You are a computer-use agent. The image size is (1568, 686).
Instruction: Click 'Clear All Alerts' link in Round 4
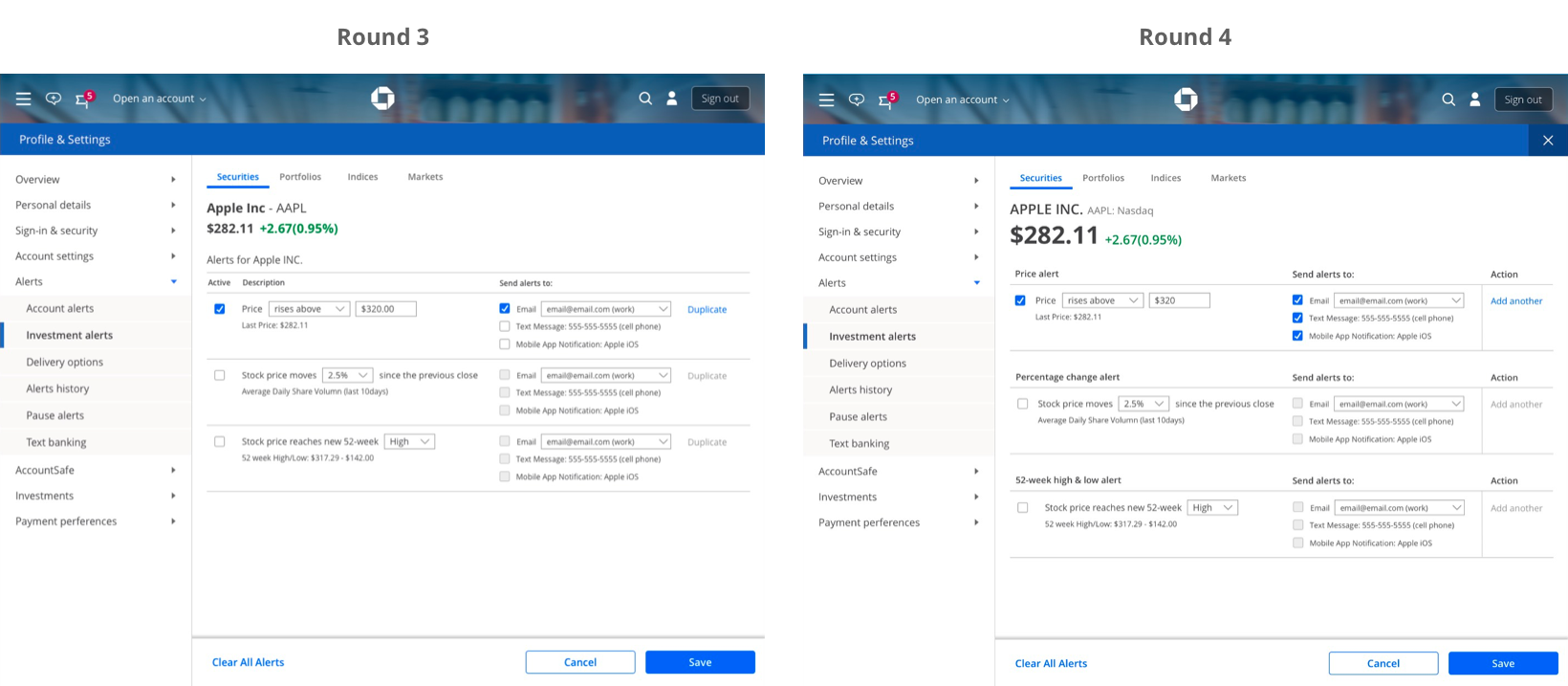pos(1051,663)
